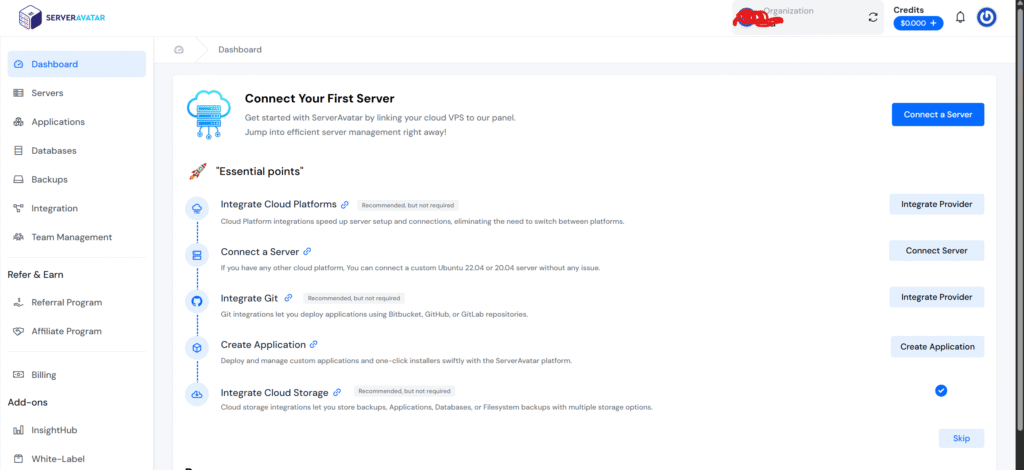
Task: Click Dashboard breadcrumb text
Action: (x=240, y=50)
